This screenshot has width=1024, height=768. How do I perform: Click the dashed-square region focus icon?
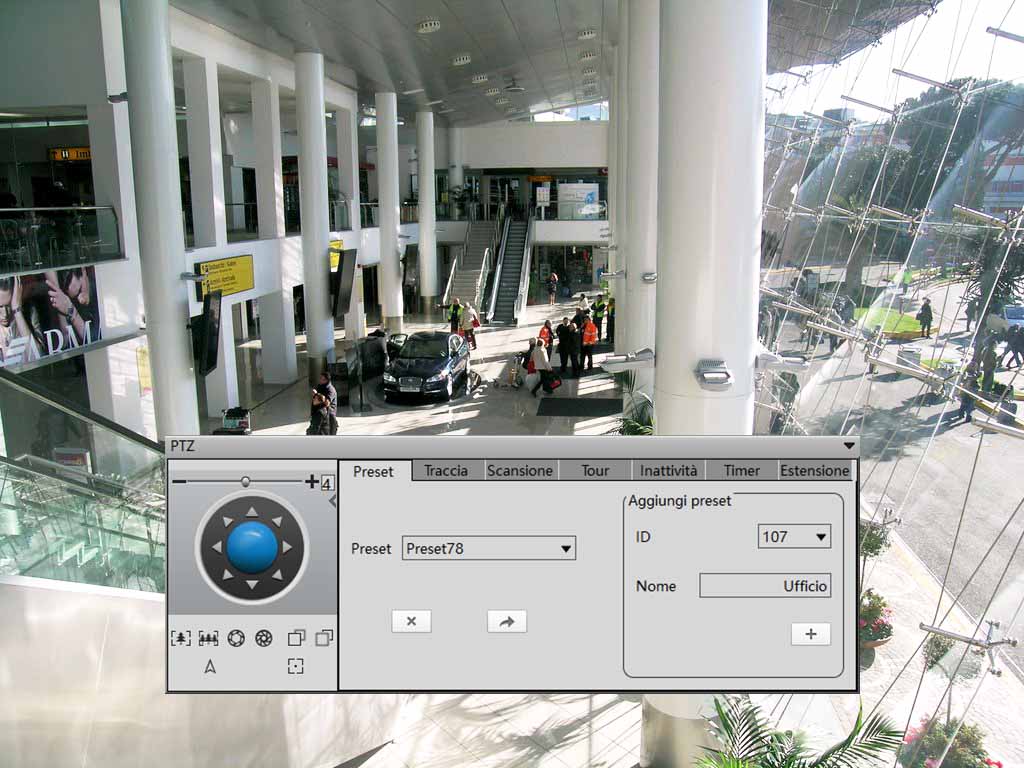(x=295, y=667)
